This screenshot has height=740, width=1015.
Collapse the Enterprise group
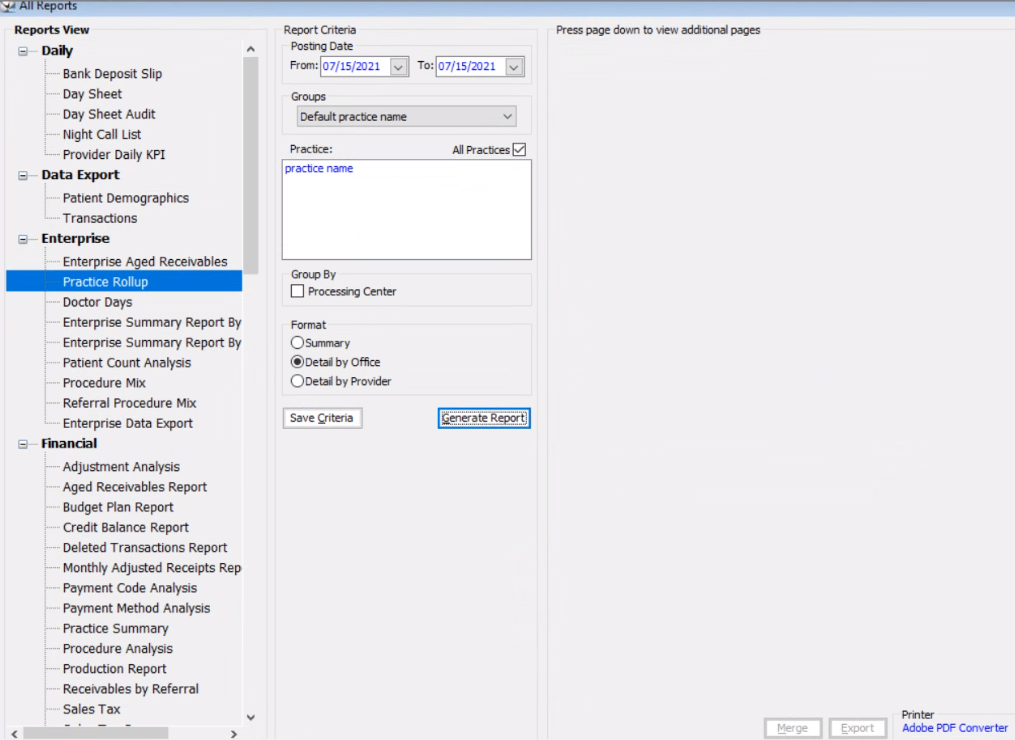(23, 239)
